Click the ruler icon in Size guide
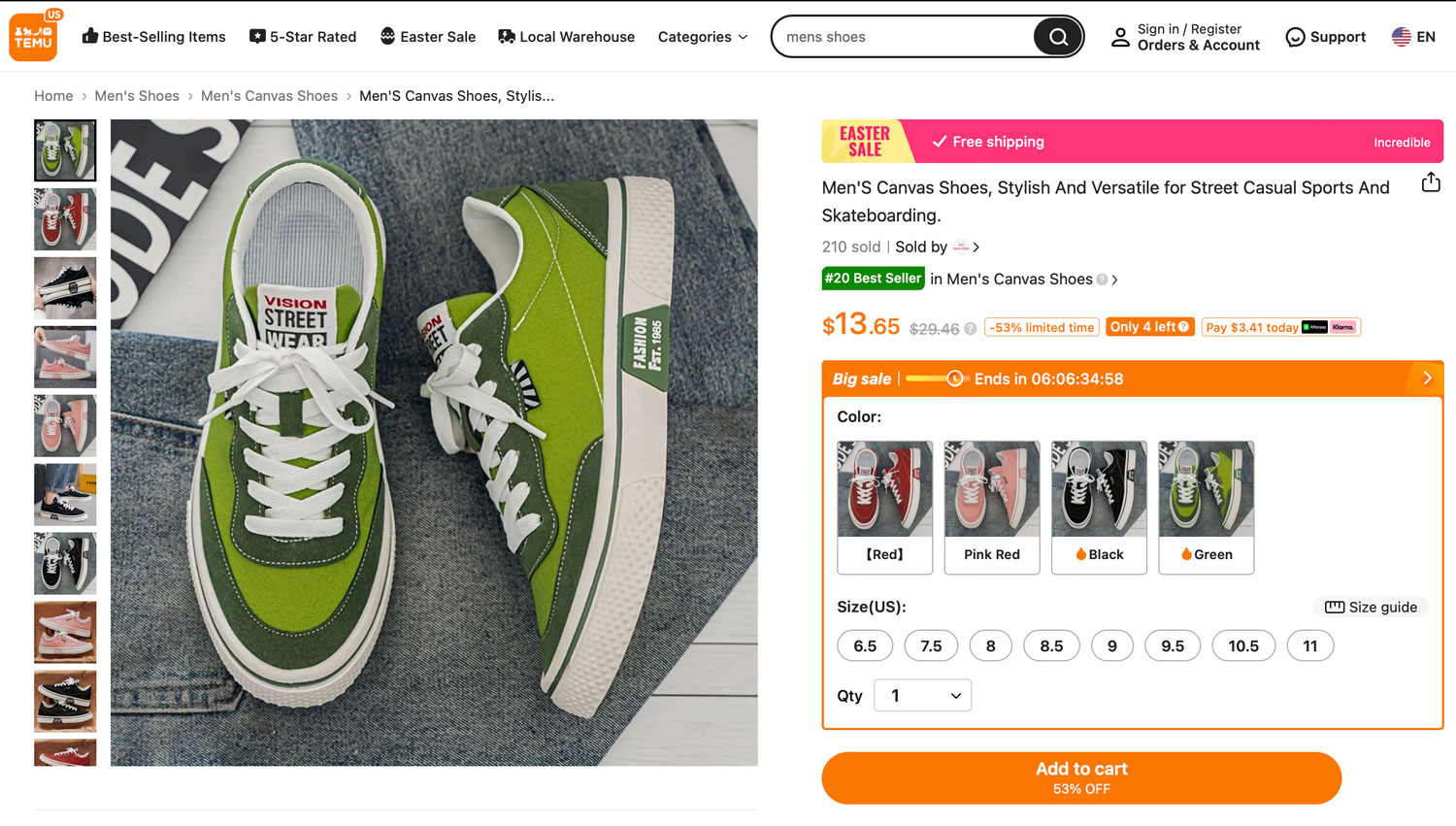The height and width of the screenshot is (826, 1456). pyautogui.click(x=1335, y=607)
